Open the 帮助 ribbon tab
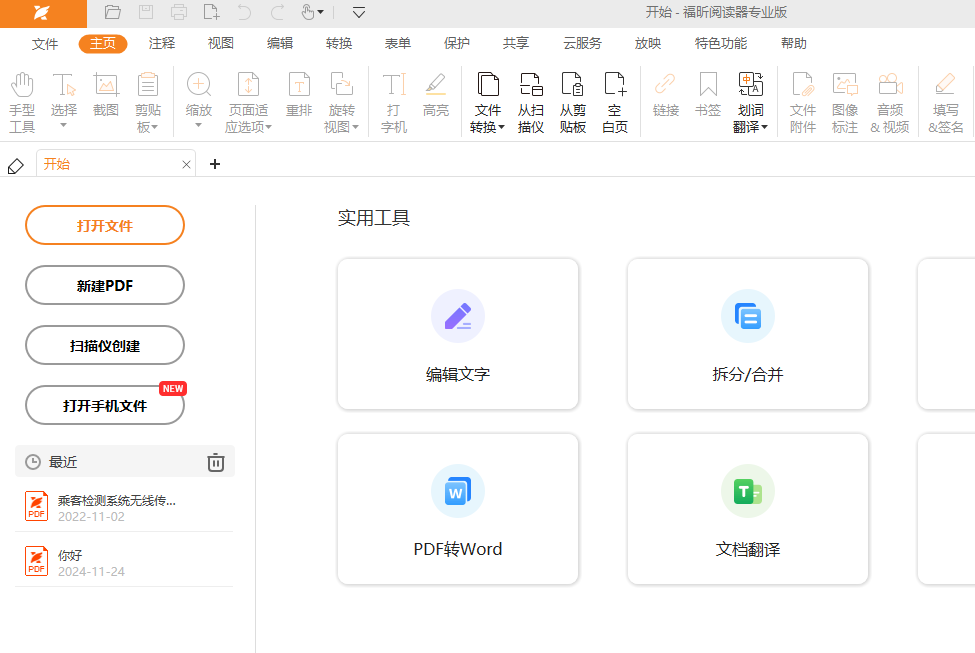The height and width of the screenshot is (653, 975). click(794, 44)
